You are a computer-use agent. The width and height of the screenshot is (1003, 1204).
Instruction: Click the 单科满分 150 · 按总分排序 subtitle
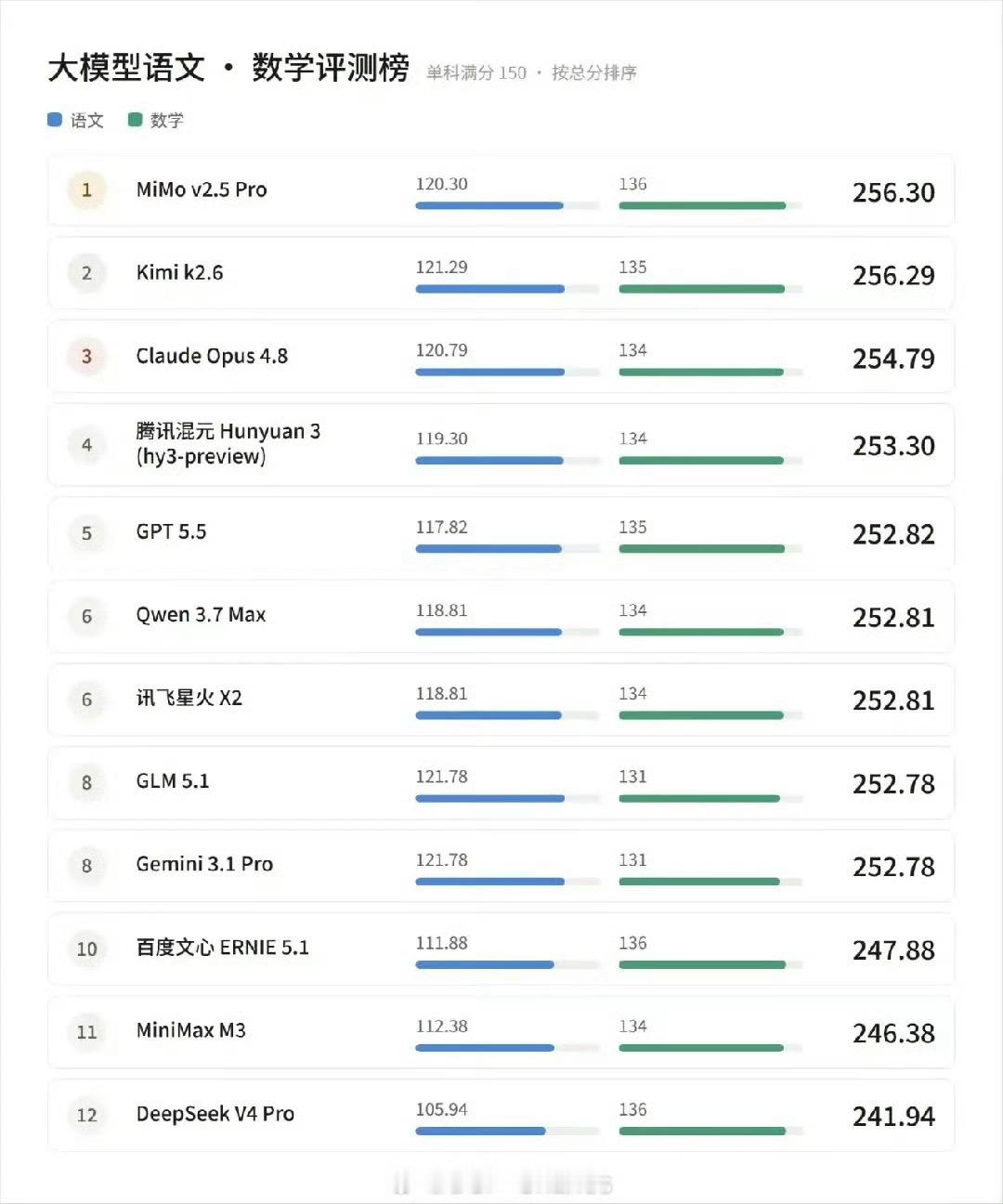click(531, 72)
